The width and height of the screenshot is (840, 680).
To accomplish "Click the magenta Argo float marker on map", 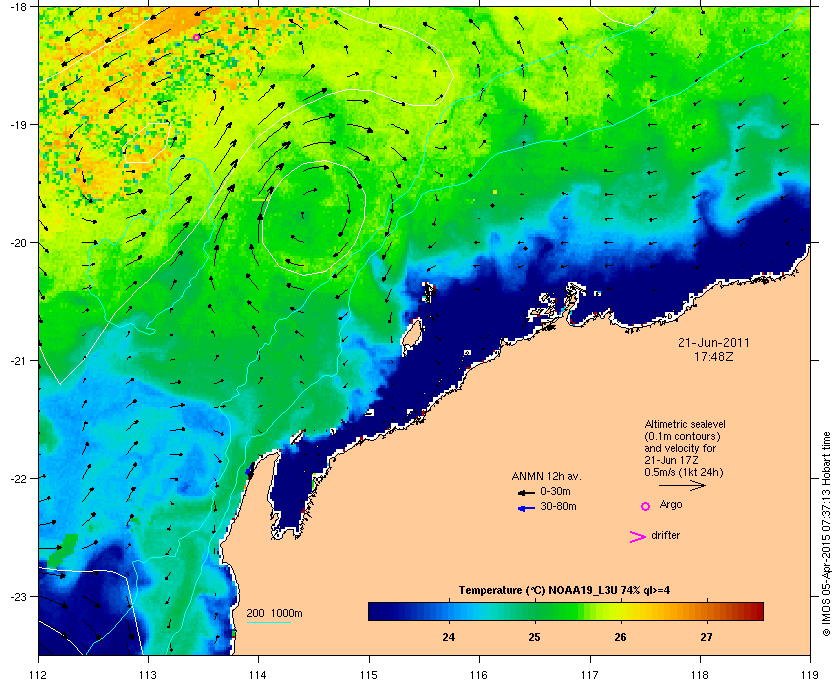I will point(197,37).
